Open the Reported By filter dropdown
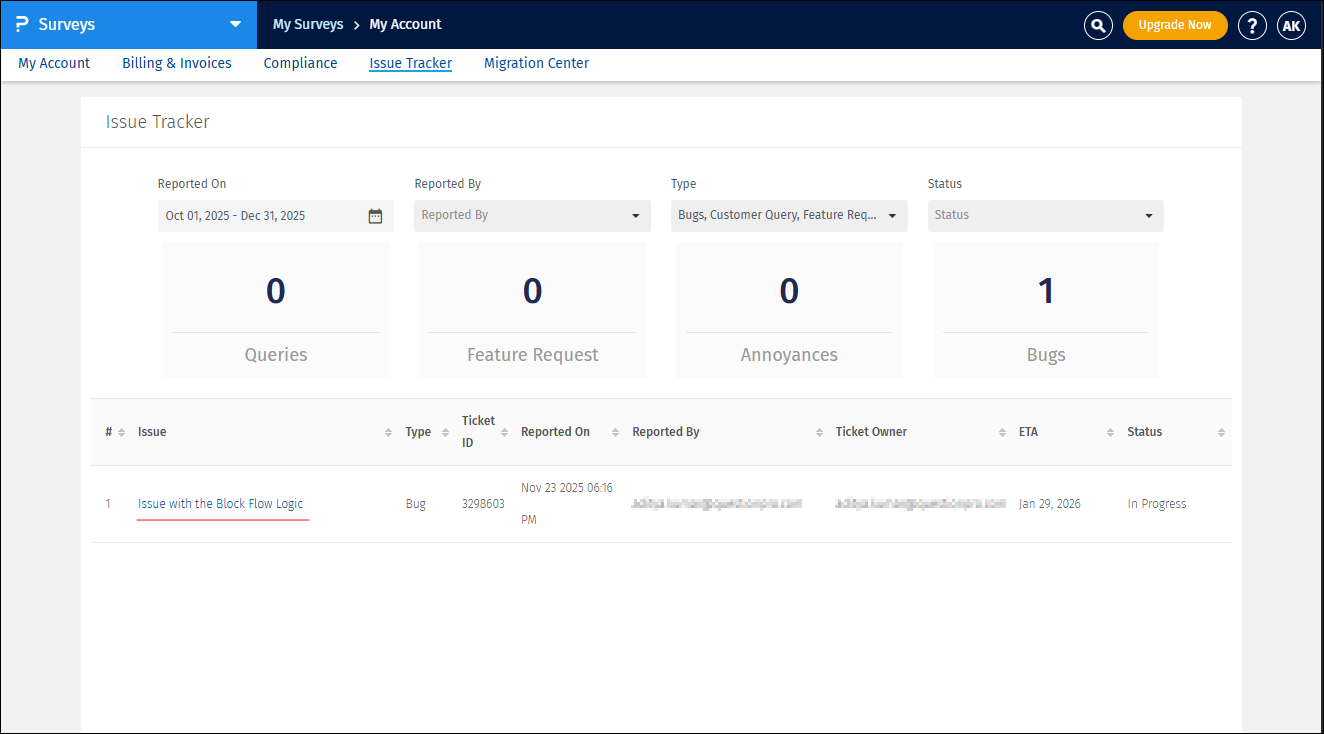 coord(532,215)
